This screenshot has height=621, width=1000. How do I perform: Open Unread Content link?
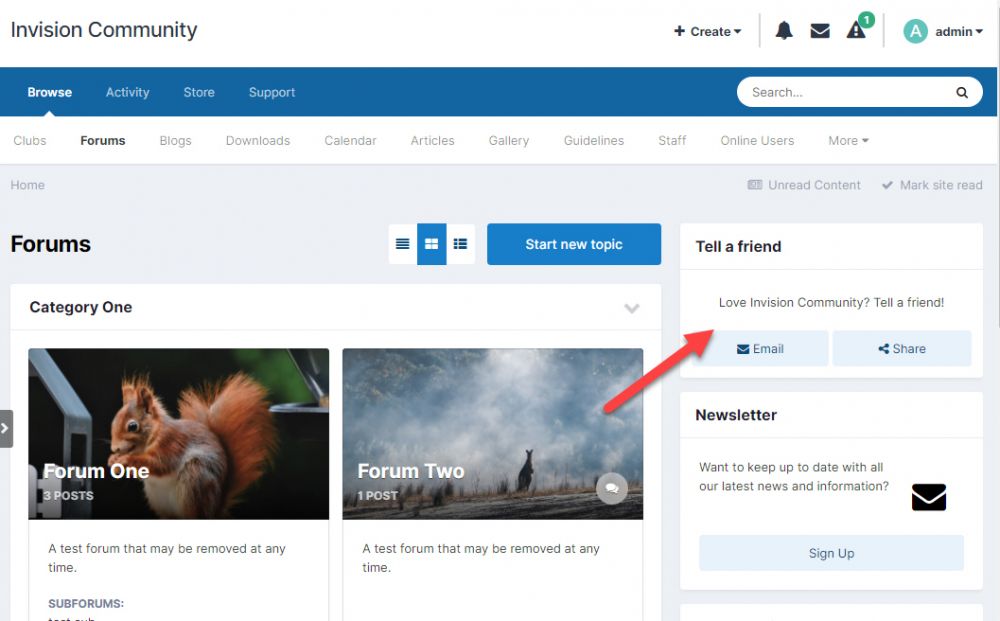click(x=804, y=185)
